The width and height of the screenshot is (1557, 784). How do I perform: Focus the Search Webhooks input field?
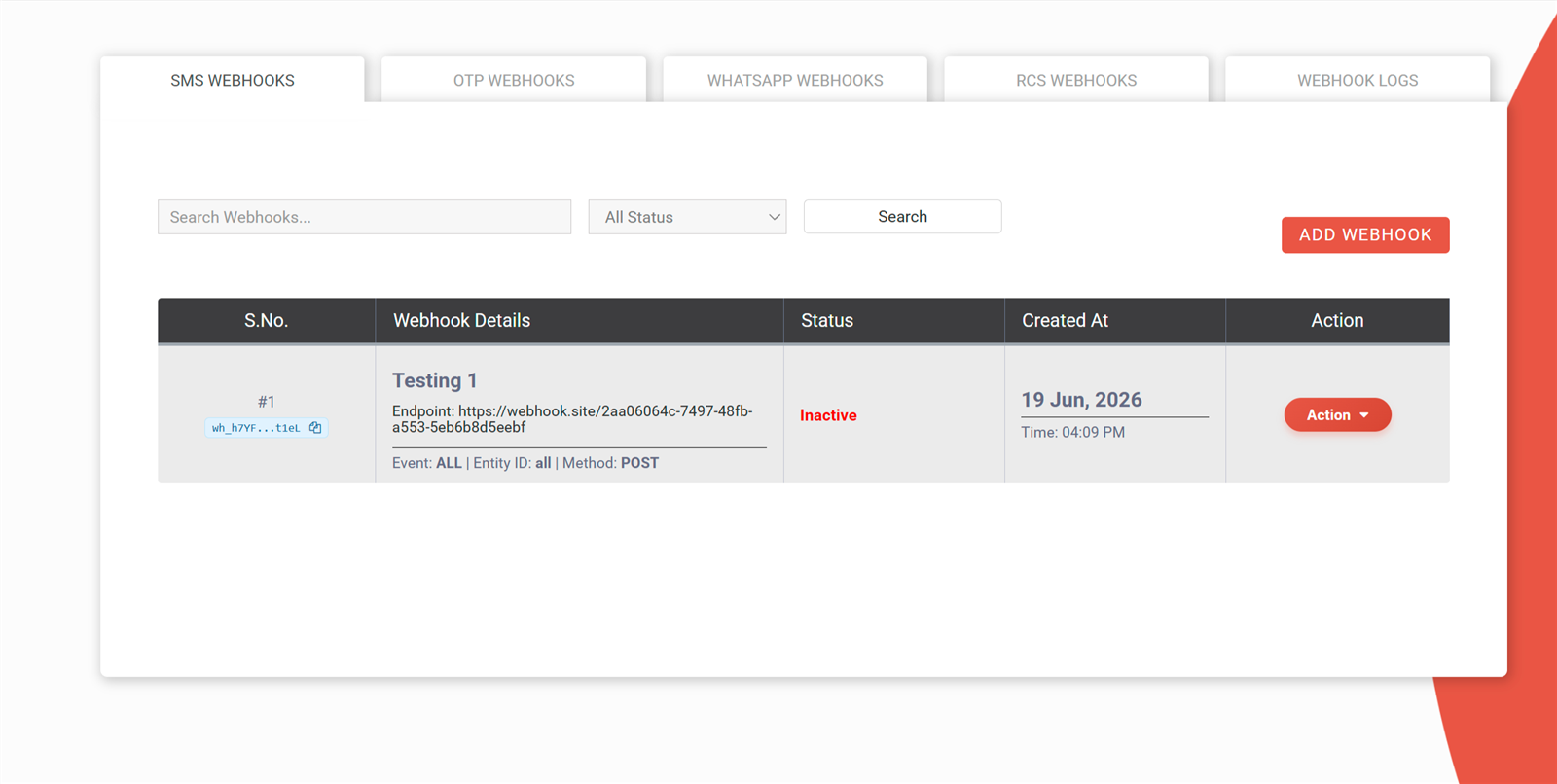[x=364, y=217]
